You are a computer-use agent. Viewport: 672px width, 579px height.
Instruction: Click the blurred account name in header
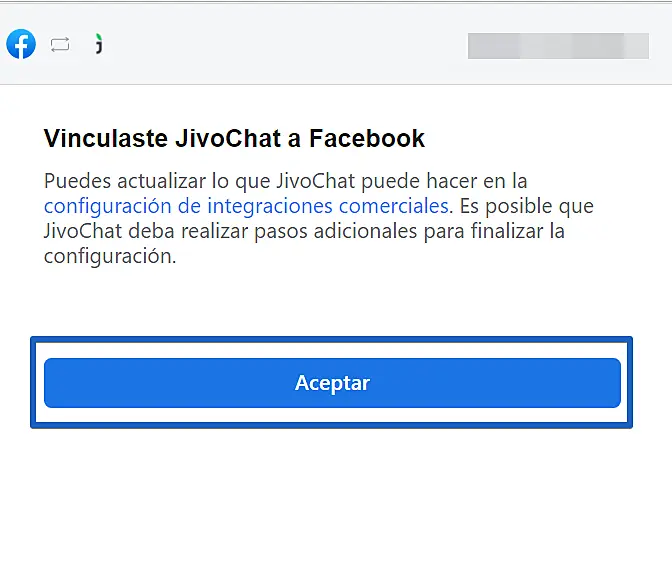(558, 46)
